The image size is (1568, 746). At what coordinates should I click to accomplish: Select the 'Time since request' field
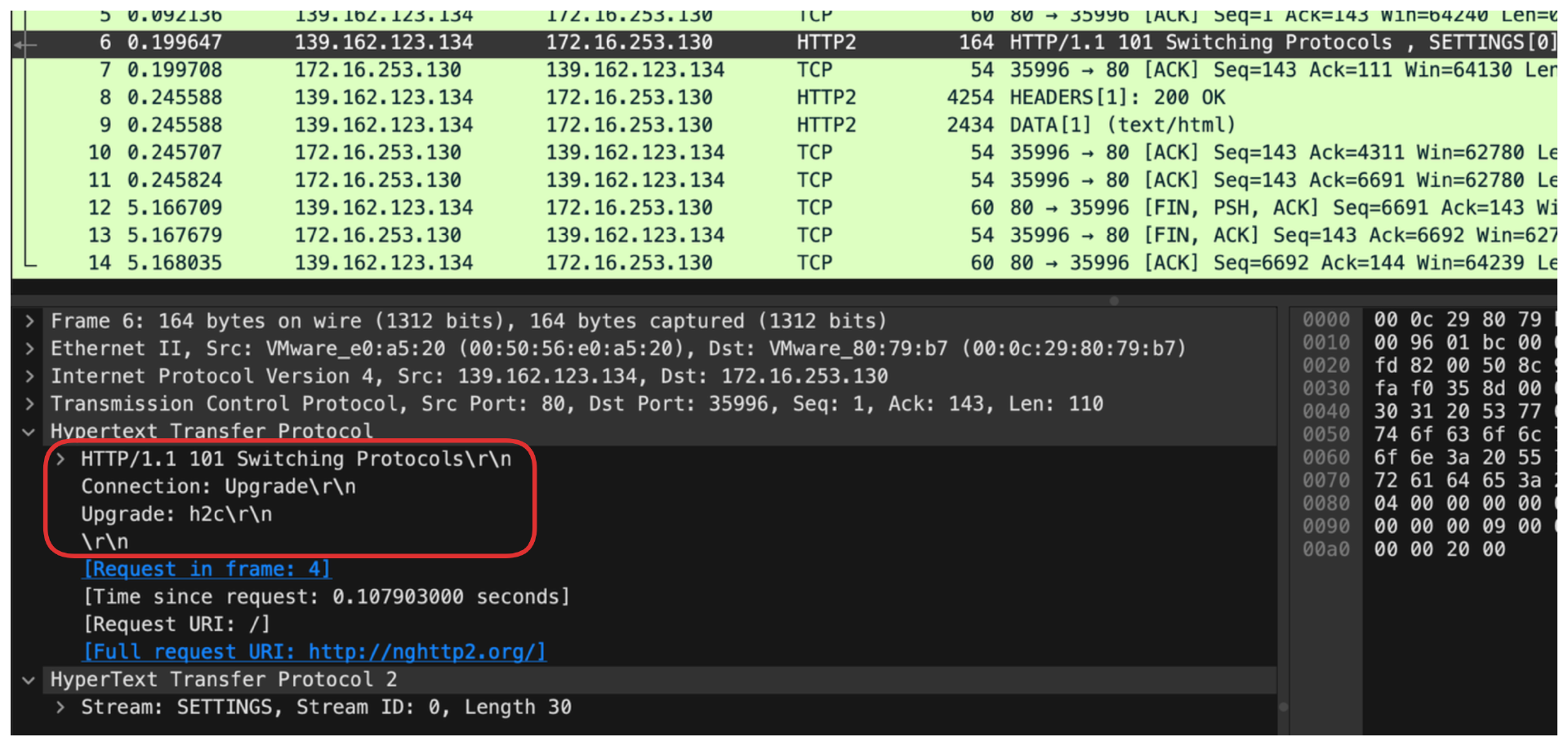click(x=326, y=597)
